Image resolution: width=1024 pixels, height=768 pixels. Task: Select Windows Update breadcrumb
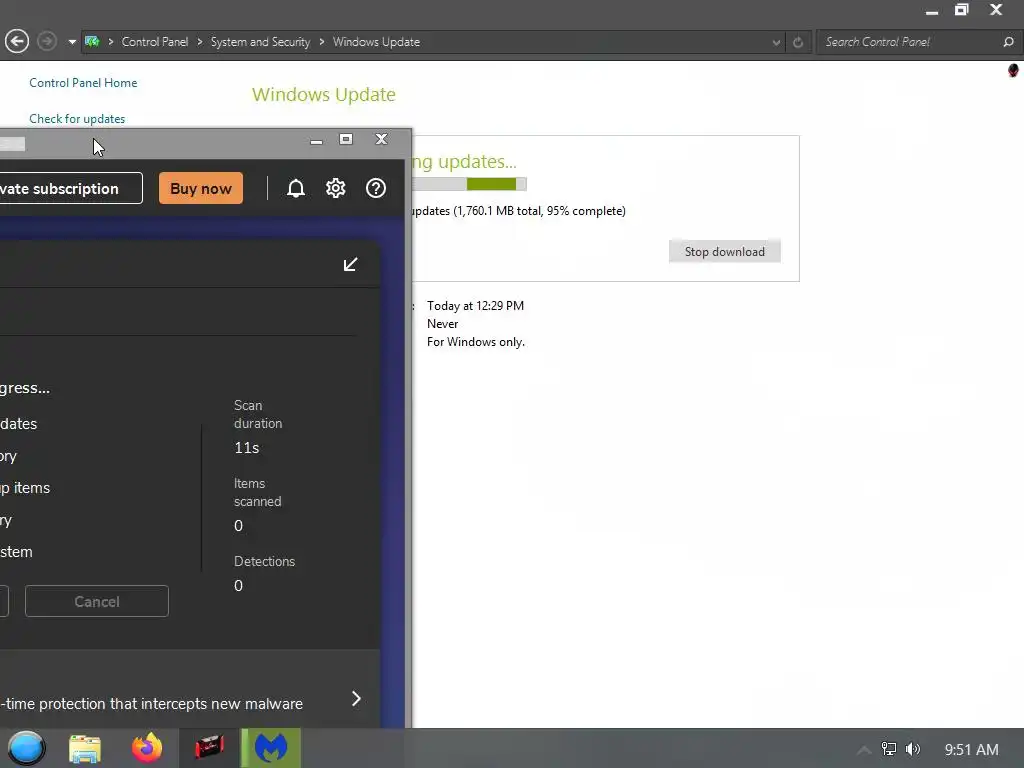click(376, 42)
